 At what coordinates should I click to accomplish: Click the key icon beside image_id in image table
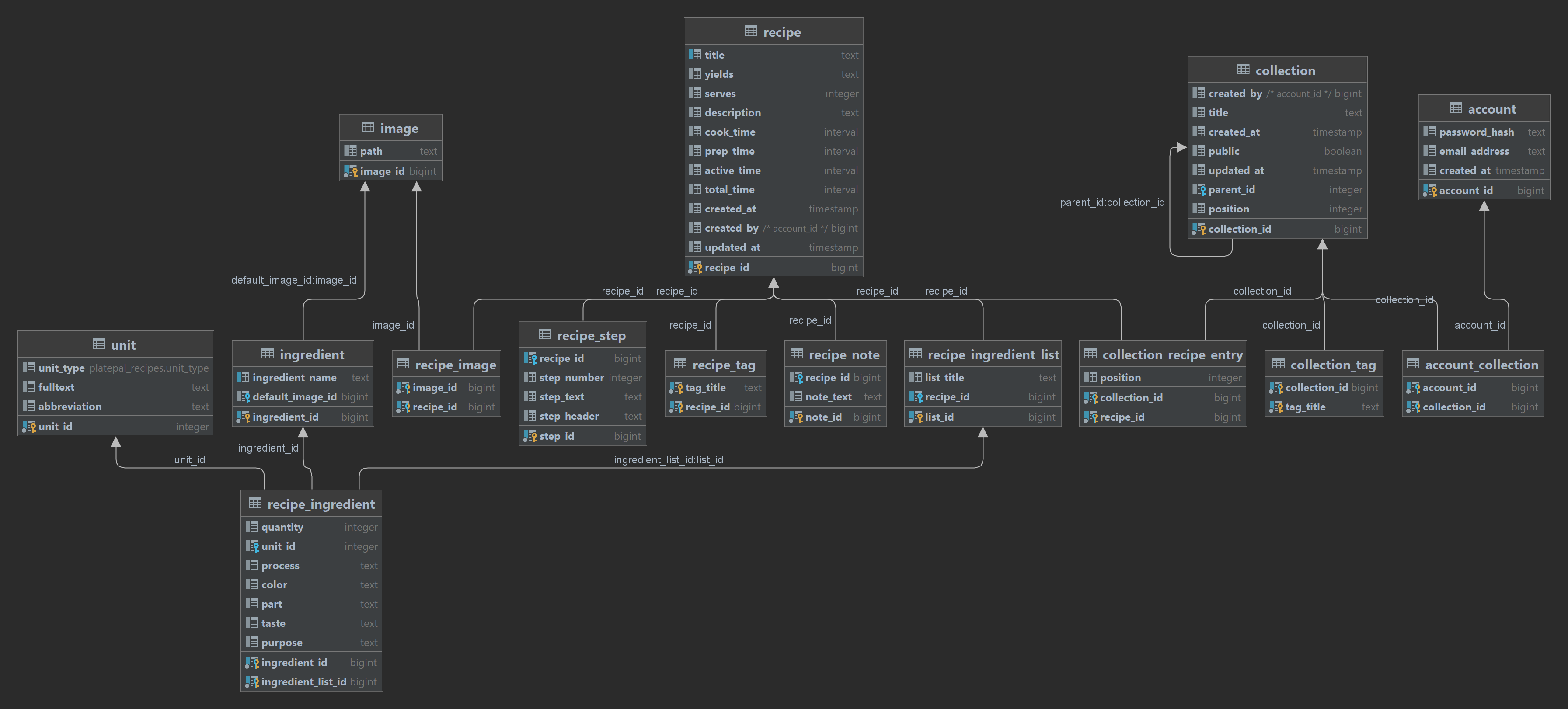[350, 171]
